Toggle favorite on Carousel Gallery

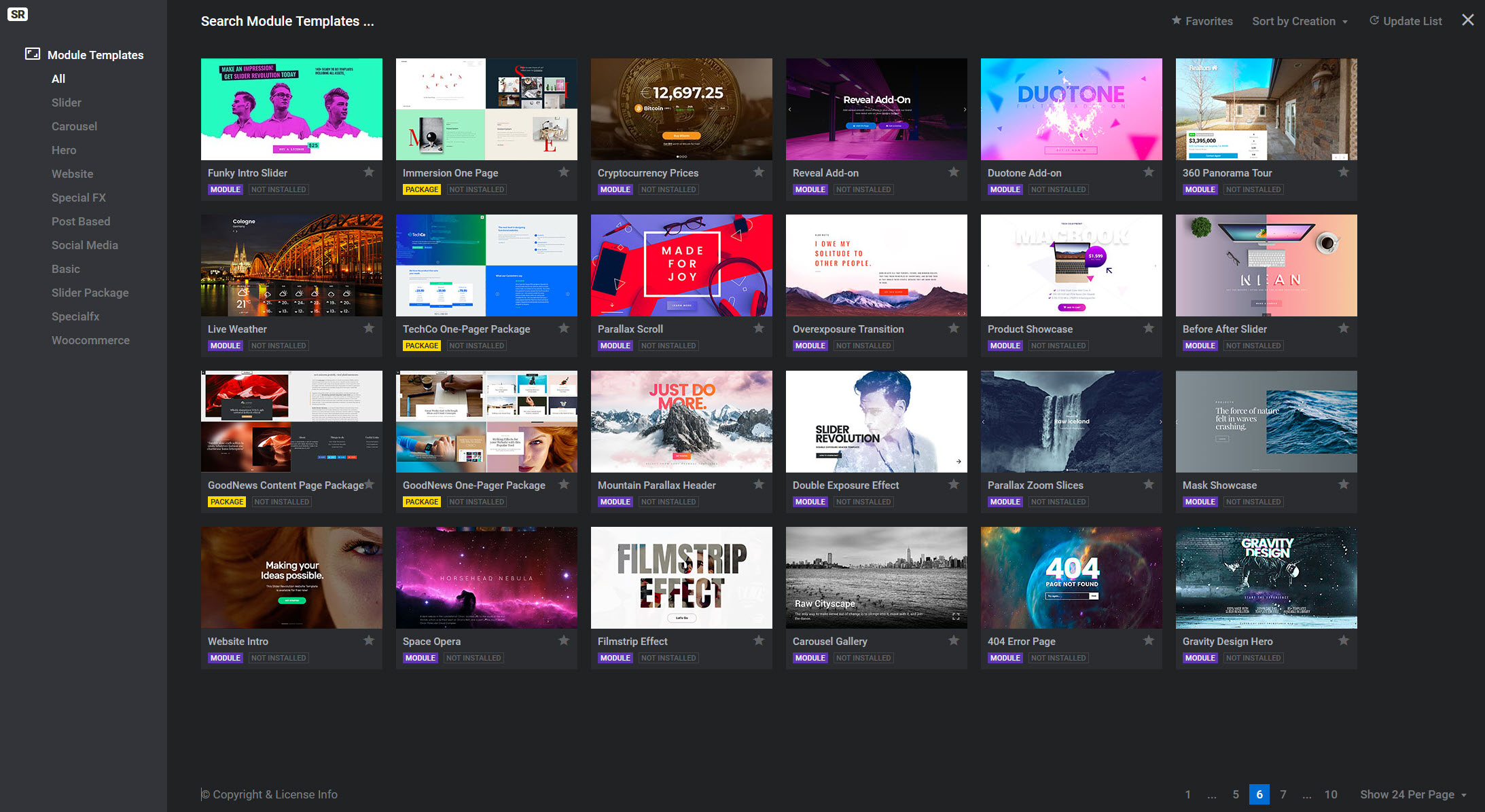(954, 641)
